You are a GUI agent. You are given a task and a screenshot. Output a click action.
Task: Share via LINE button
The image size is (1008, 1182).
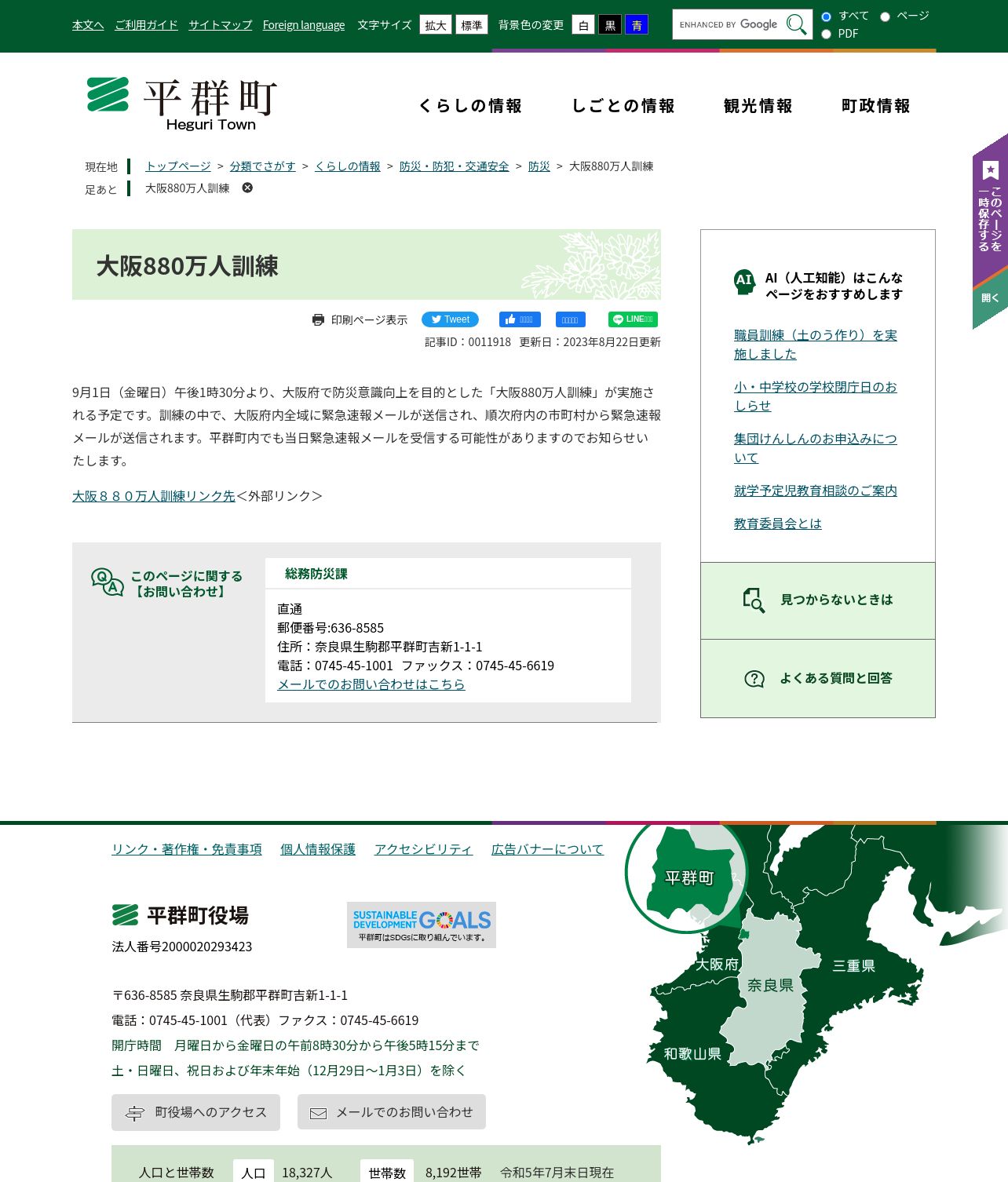pos(633,319)
